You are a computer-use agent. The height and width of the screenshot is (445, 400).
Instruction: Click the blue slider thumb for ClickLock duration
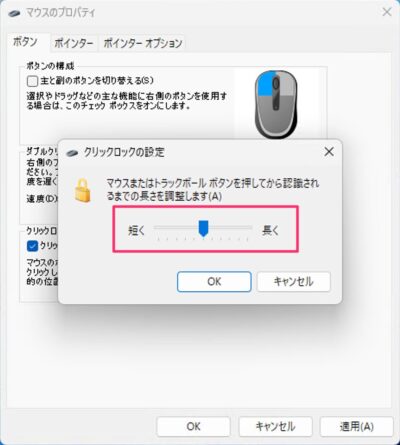(203, 228)
